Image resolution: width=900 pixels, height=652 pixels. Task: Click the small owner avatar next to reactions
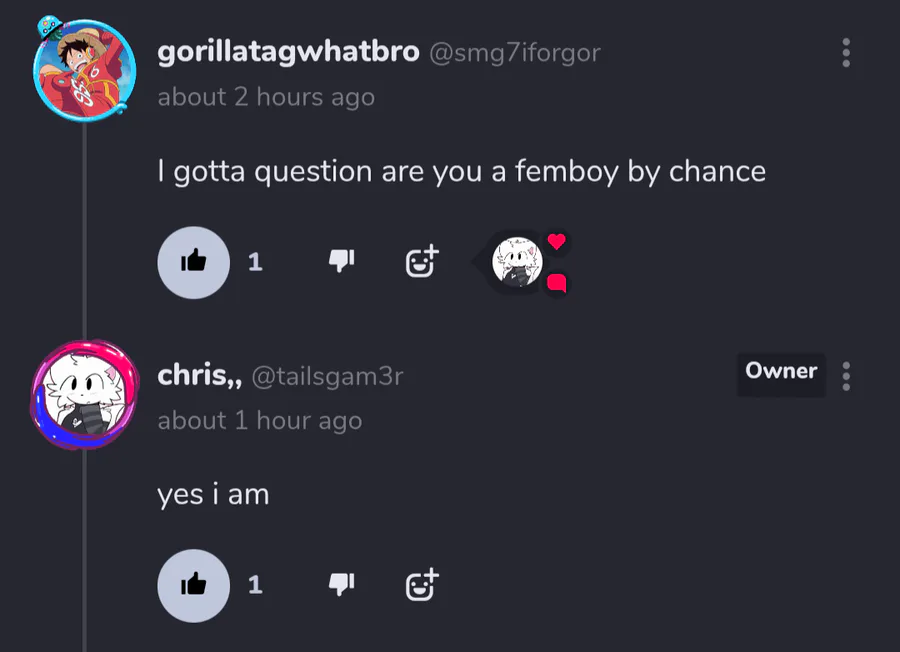coord(517,262)
